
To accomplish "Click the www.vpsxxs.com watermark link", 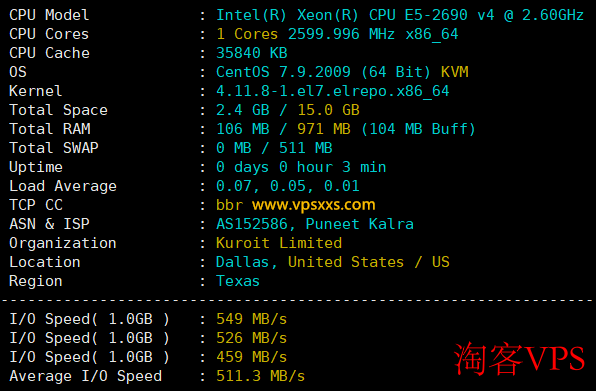I will [314, 205].
